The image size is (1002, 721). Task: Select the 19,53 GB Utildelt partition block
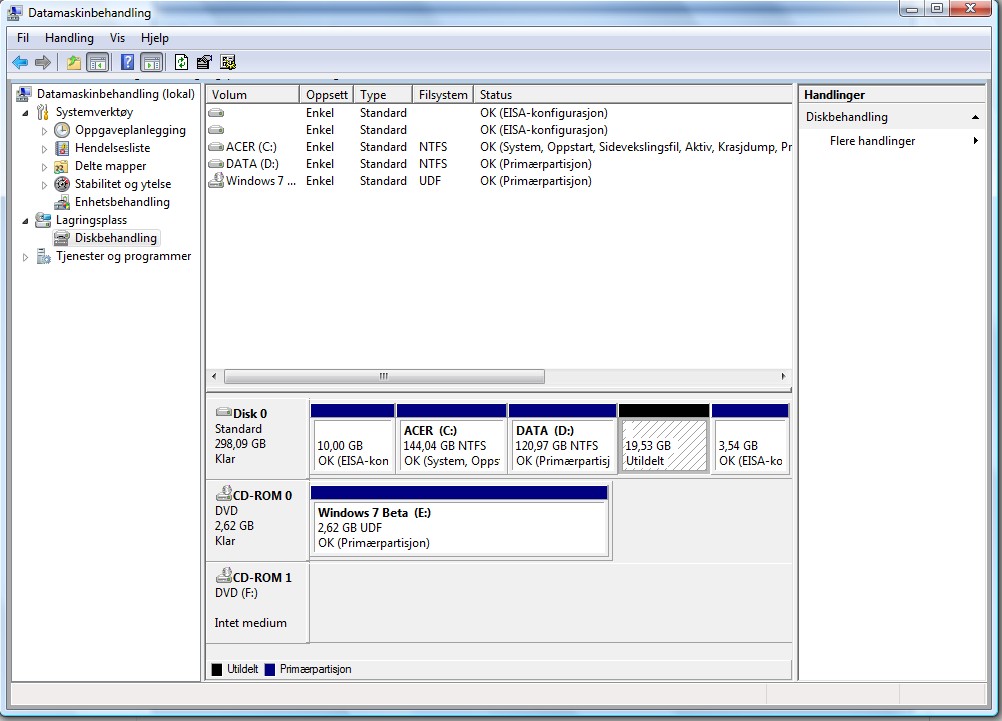664,446
